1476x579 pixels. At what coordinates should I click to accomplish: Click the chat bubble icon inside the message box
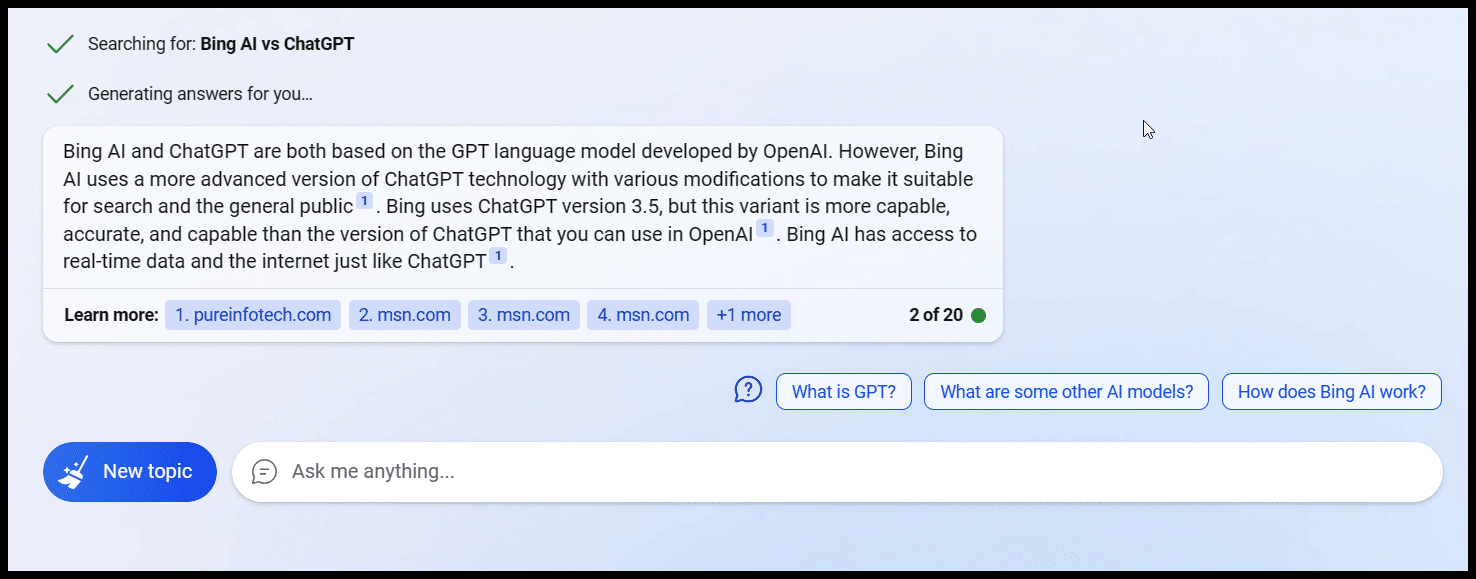[x=264, y=471]
